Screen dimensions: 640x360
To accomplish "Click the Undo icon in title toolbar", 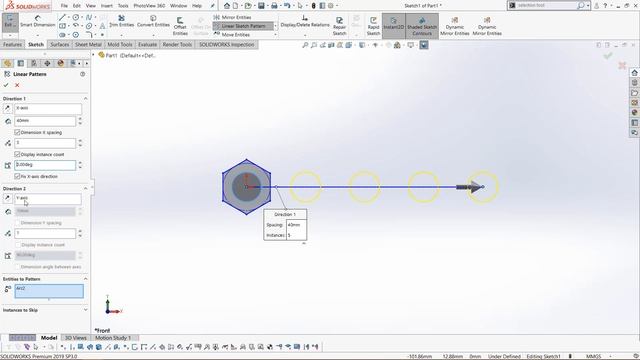I will (x=287, y=6).
